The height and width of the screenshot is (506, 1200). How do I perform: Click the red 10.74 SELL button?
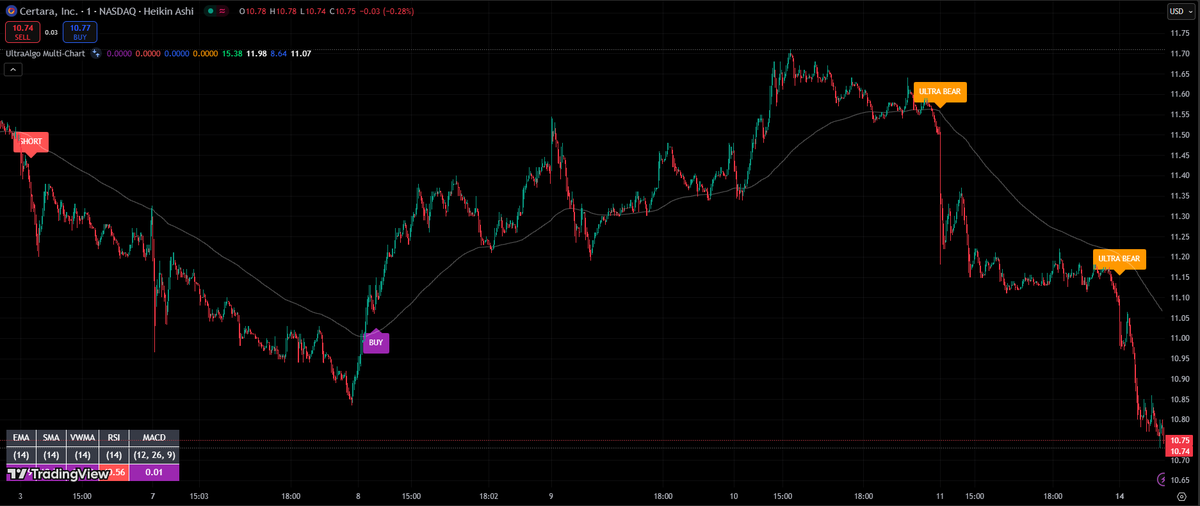click(x=23, y=33)
